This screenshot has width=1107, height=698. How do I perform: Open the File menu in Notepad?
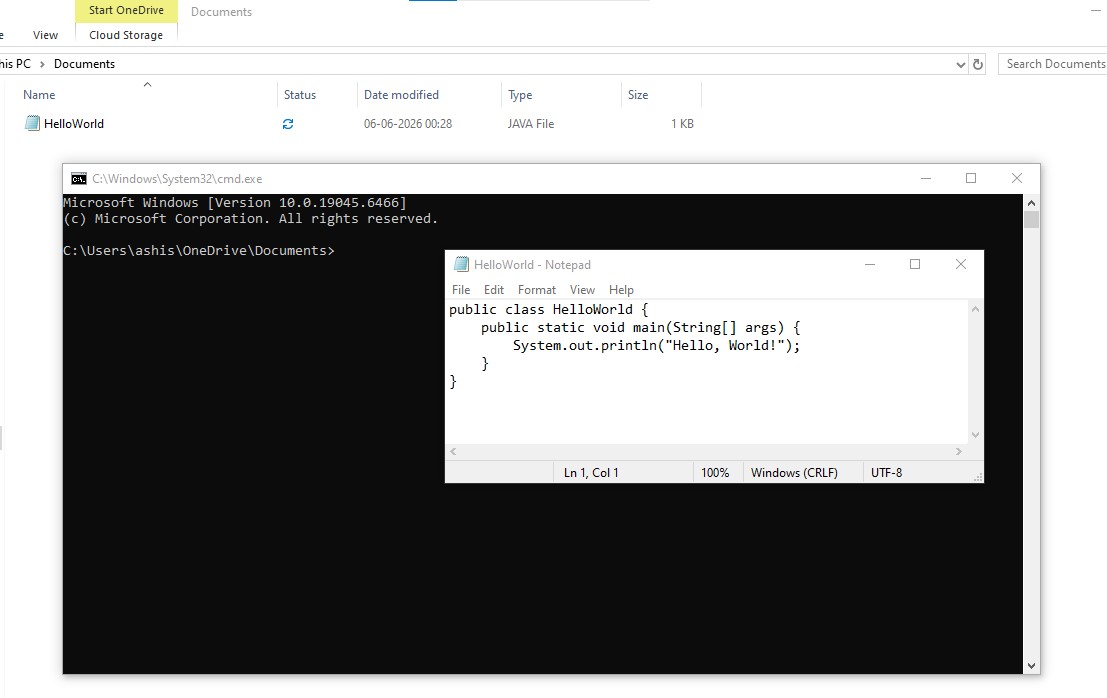click(461, 289)
